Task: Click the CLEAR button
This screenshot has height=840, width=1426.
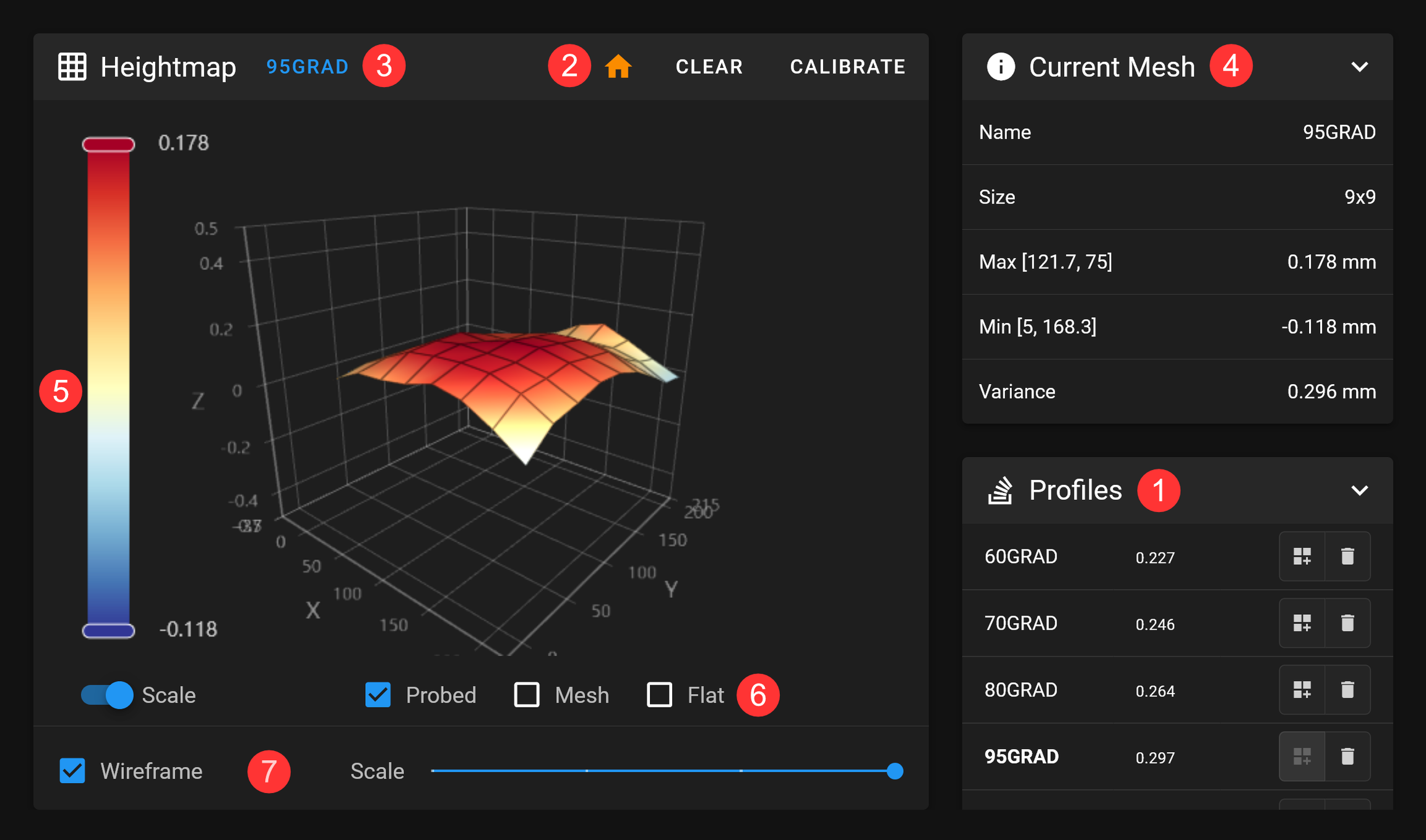Action: pyautogui.click(x=709, y=66)
